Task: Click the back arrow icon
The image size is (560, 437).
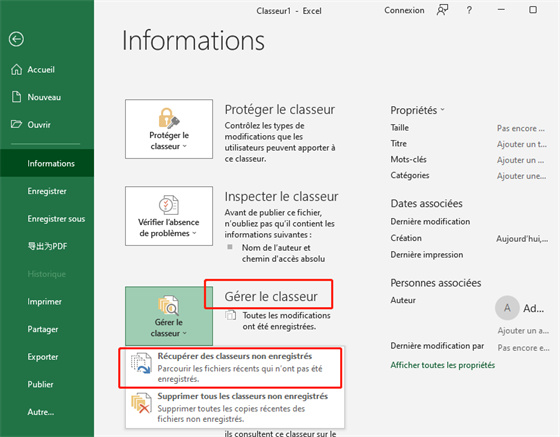Action: (x=16, y=39)
